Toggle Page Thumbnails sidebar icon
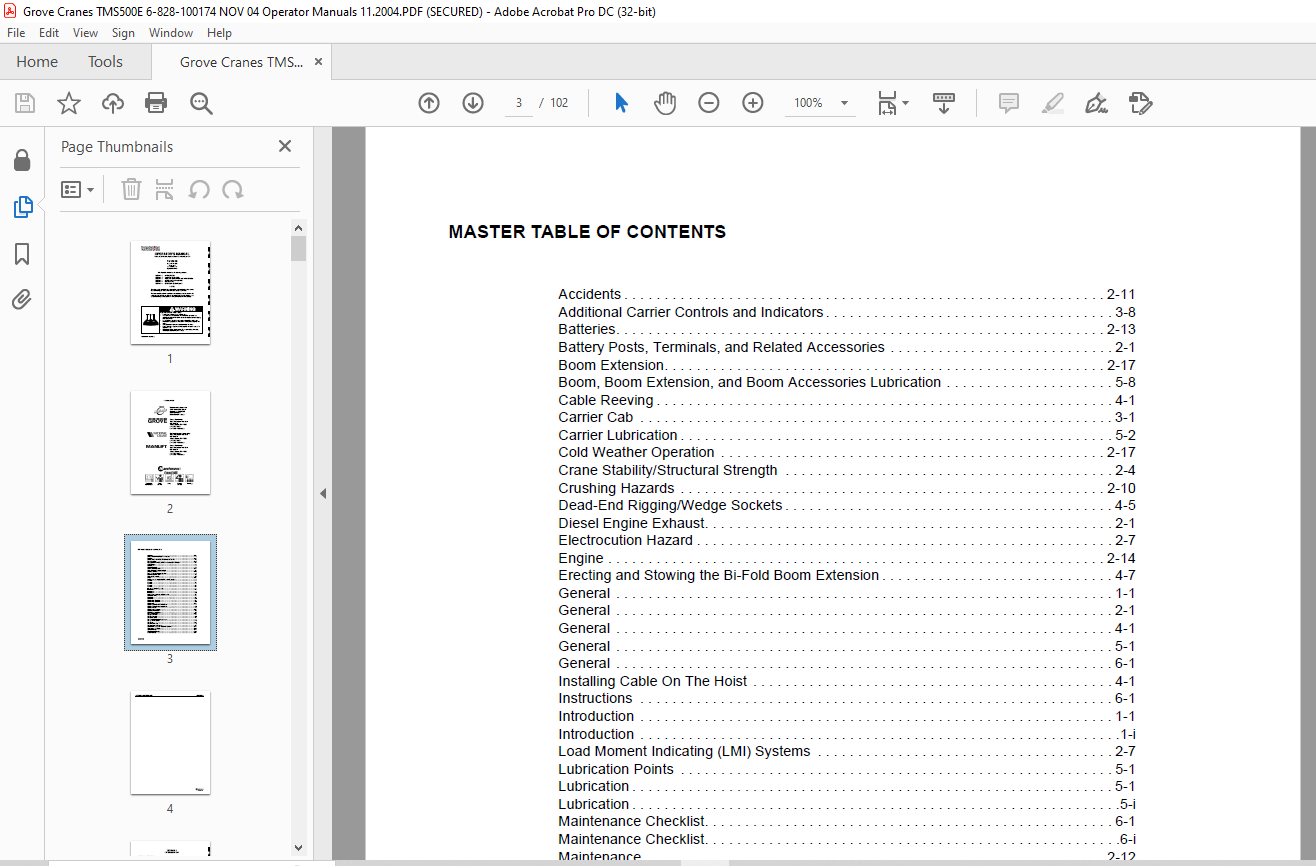Image resolution: width=1316 pixels, height=866 pixels. tap(22, 207)
